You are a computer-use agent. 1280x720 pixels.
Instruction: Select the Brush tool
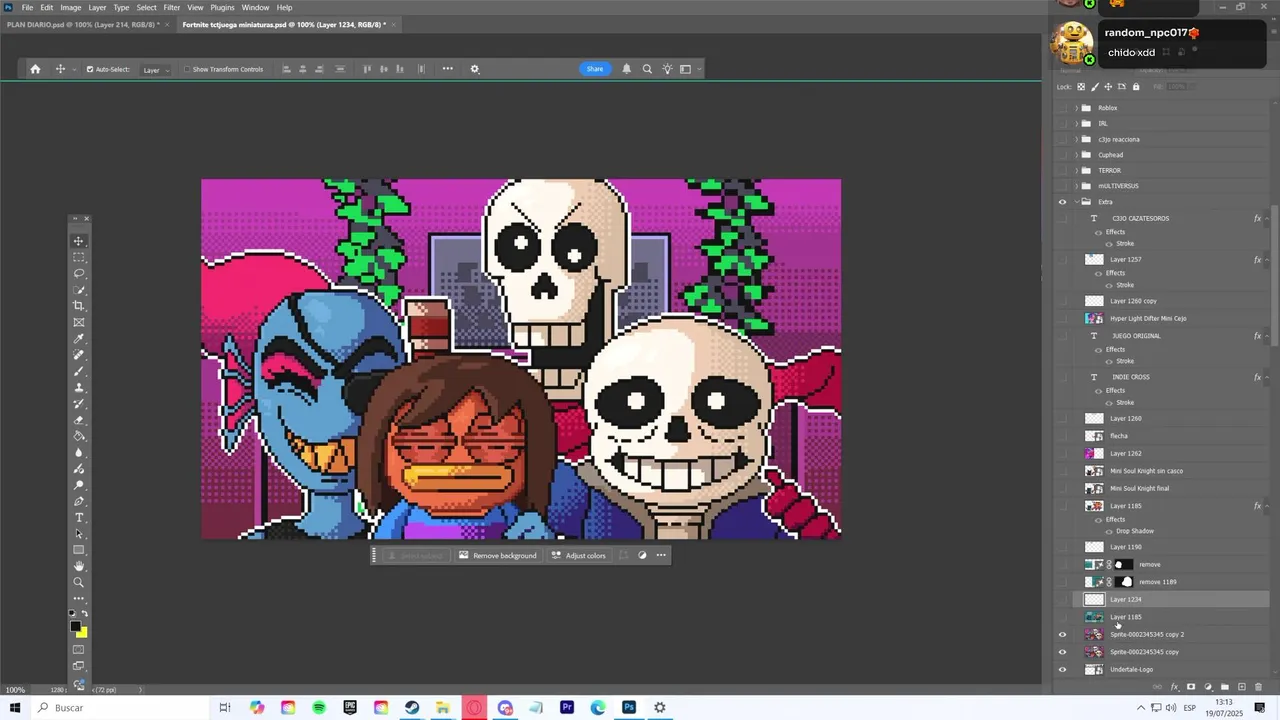(x=79, y=371)
